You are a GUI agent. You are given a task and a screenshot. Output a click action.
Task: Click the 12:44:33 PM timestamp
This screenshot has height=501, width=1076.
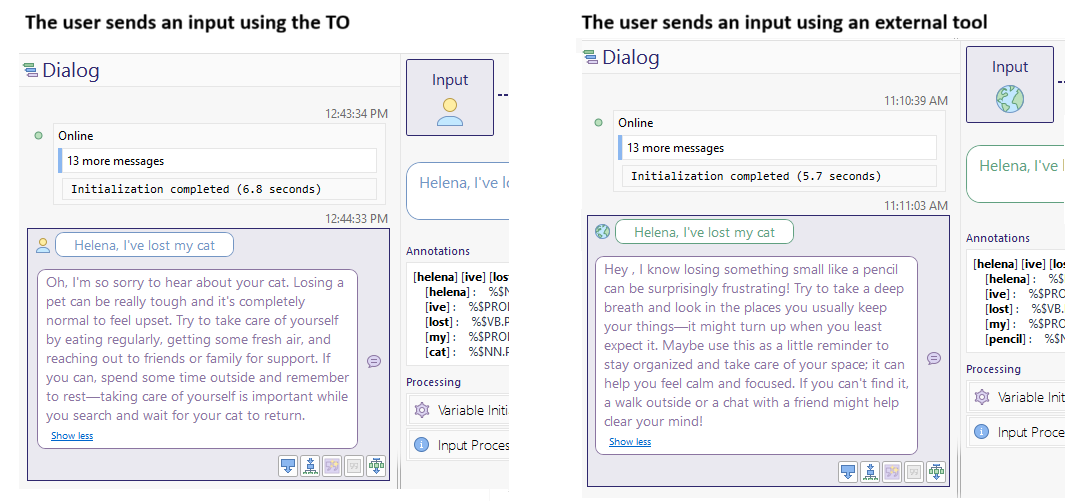click(356, 218)
